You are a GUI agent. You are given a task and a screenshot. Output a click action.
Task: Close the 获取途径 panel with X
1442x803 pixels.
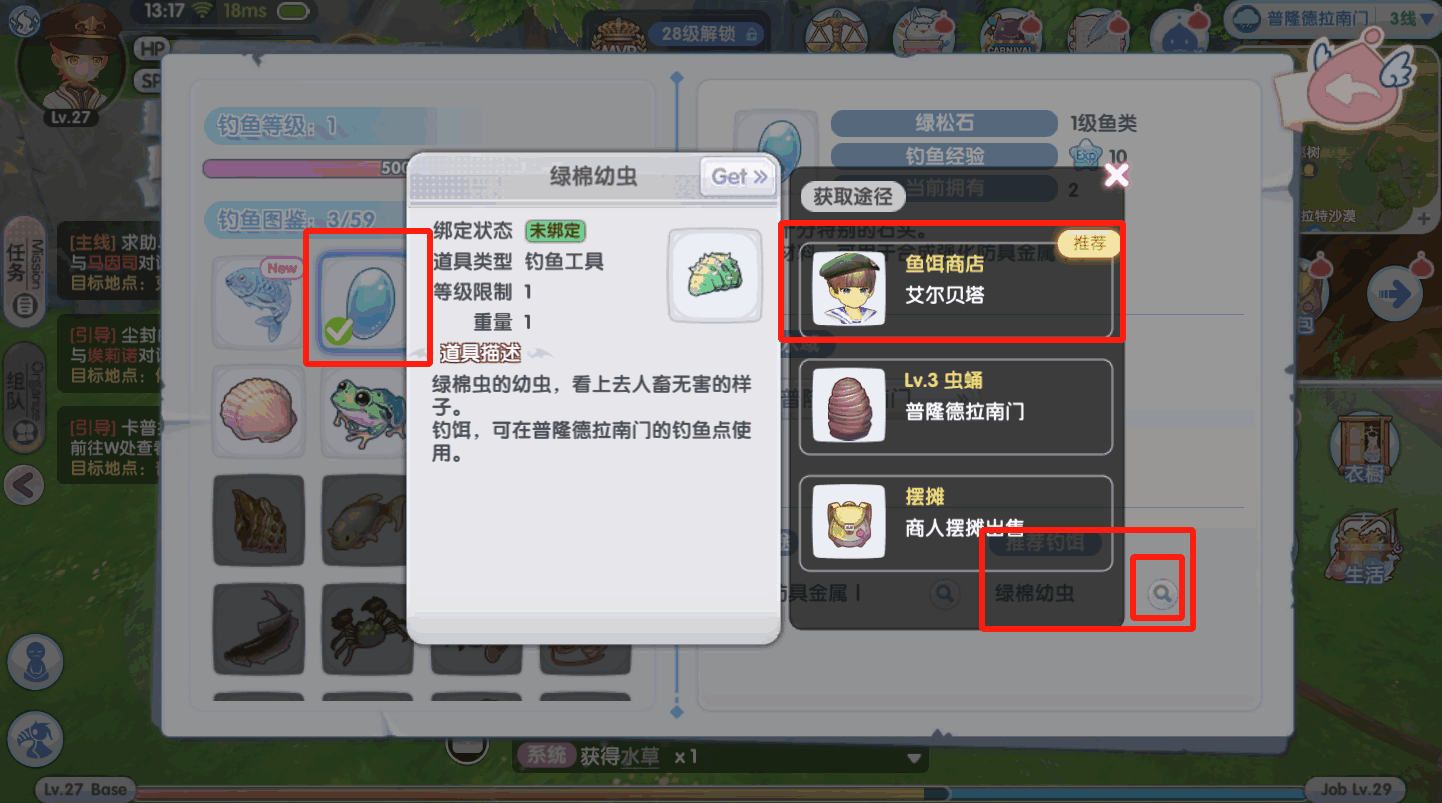coord(1116,176)
